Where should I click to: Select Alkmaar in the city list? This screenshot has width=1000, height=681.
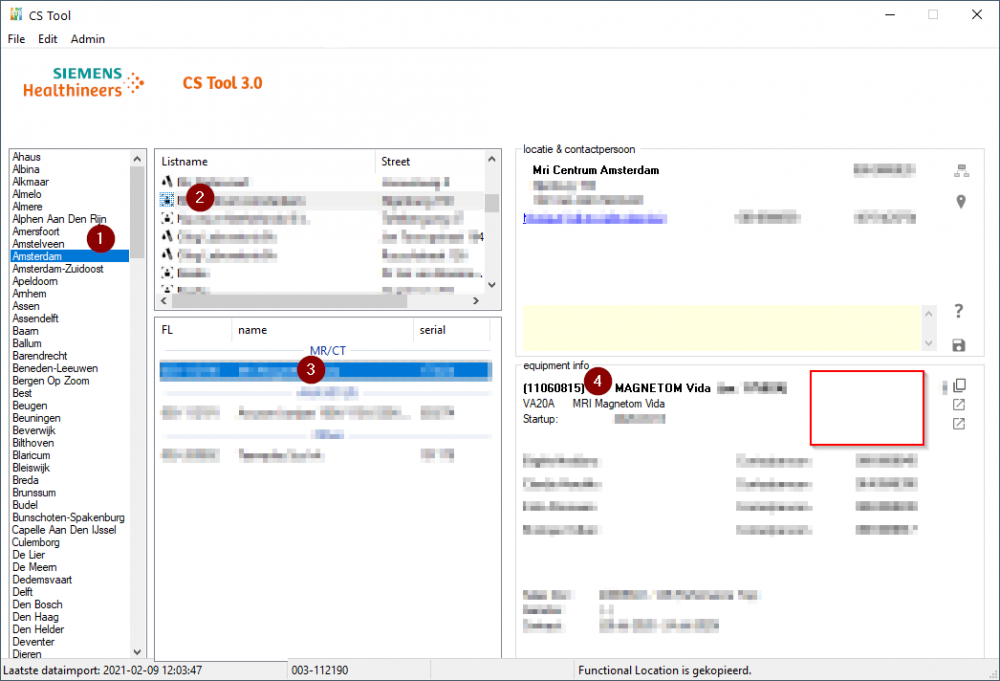(30, 182)
